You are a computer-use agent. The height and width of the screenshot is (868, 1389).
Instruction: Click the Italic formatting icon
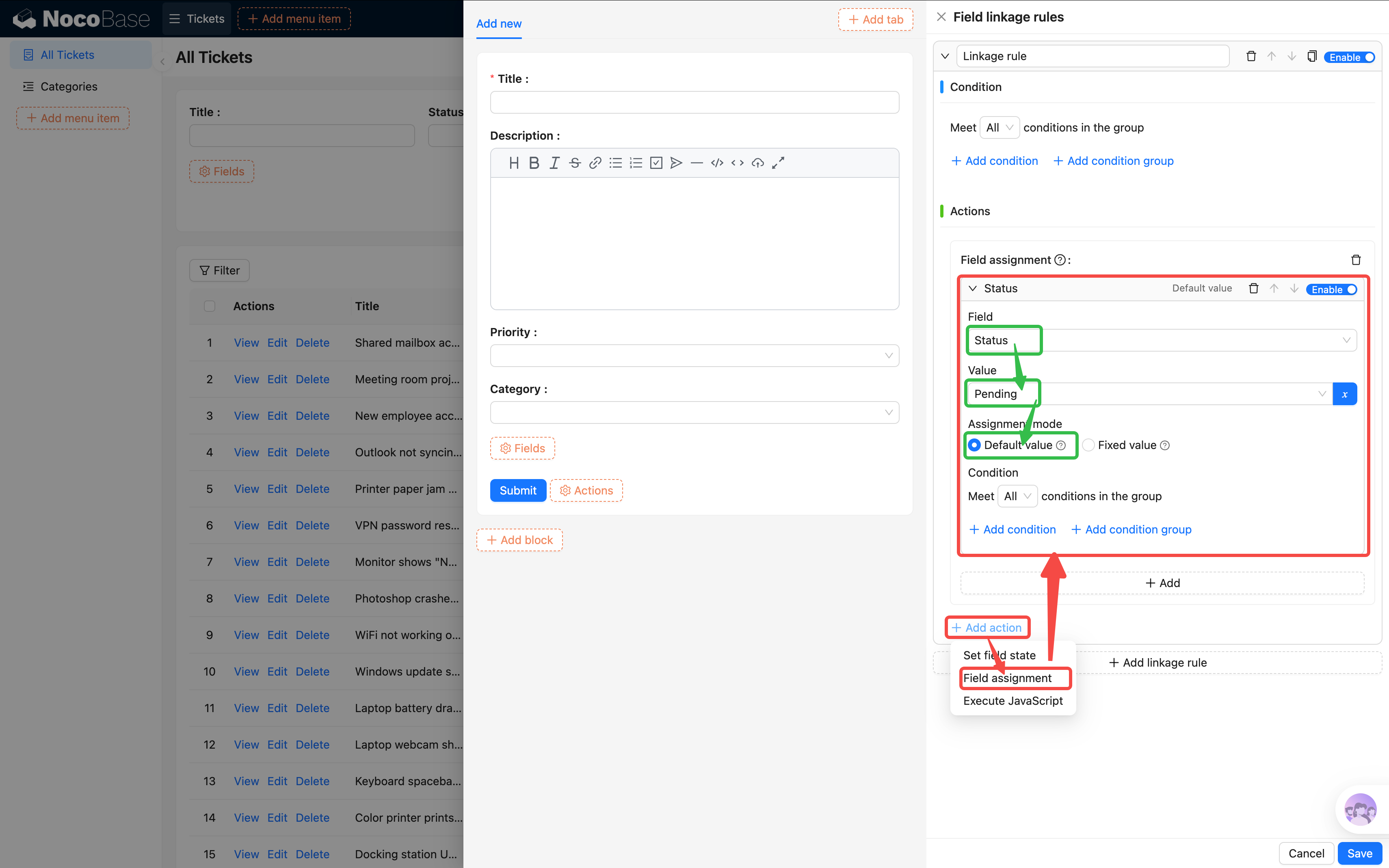pos(554,163)
